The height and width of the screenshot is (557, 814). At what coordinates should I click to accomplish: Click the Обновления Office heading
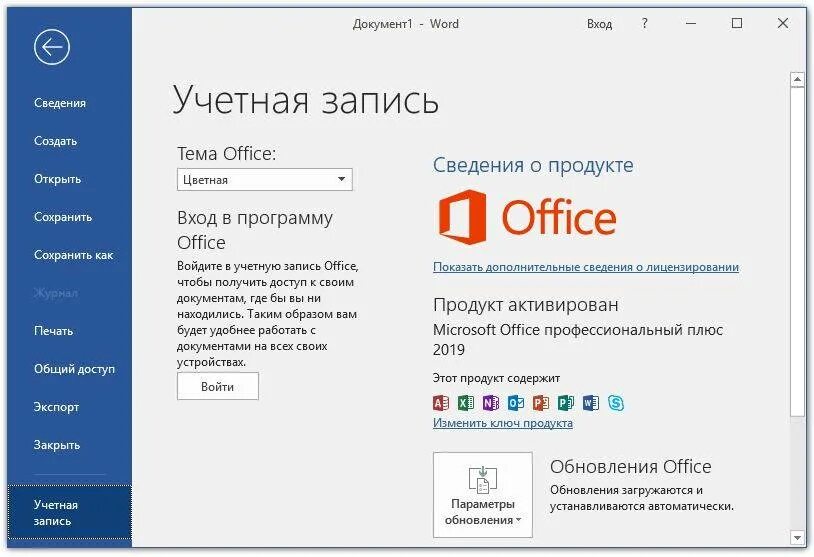pos(631,466)
